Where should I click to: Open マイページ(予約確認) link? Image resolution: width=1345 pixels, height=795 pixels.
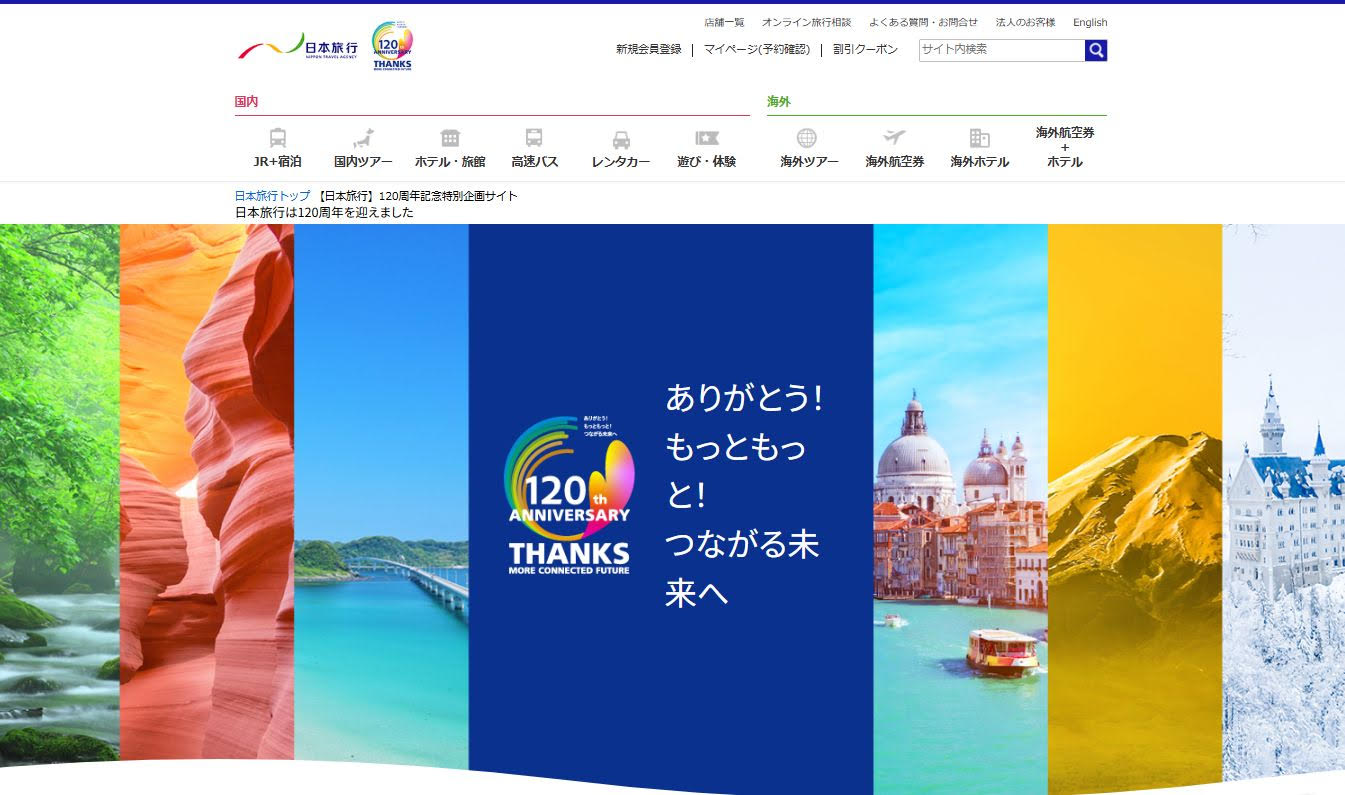757,49
